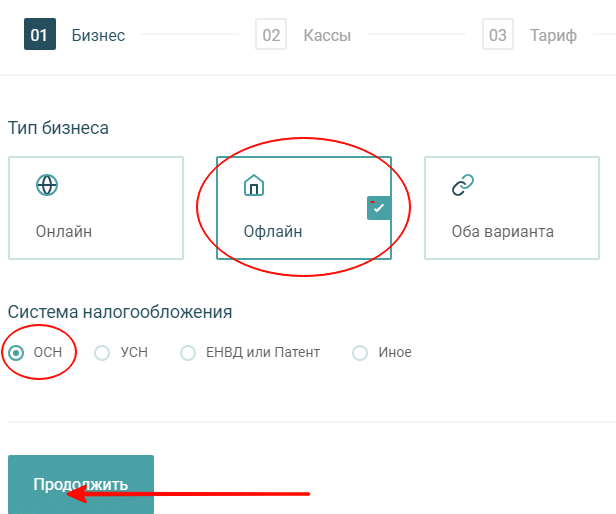Open step 01 Бизнес tab
Screen dimensions: 616x514
(75, 34)
